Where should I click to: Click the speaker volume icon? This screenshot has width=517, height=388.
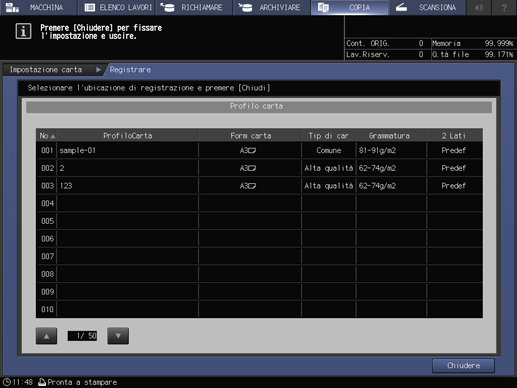click(479, 7)
